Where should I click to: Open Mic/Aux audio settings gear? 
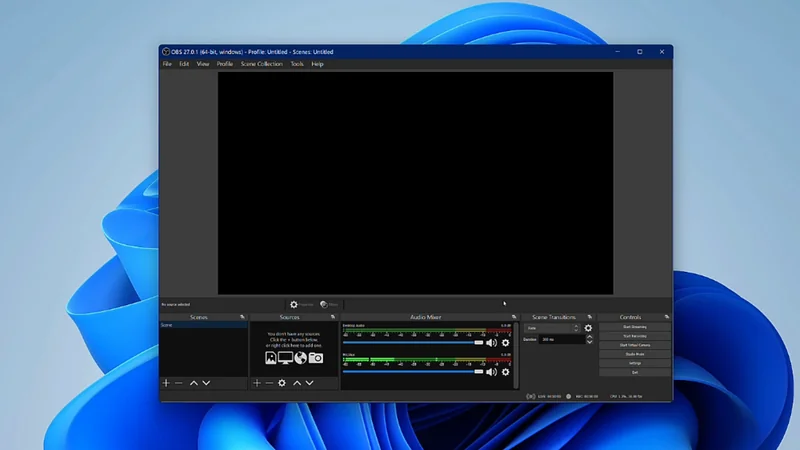[x=505, y=372]
